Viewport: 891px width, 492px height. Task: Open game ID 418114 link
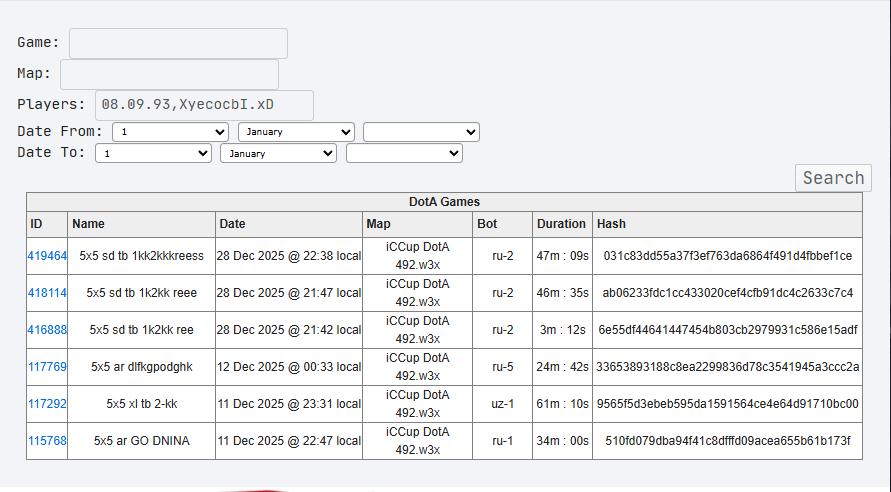click(47, 293)
